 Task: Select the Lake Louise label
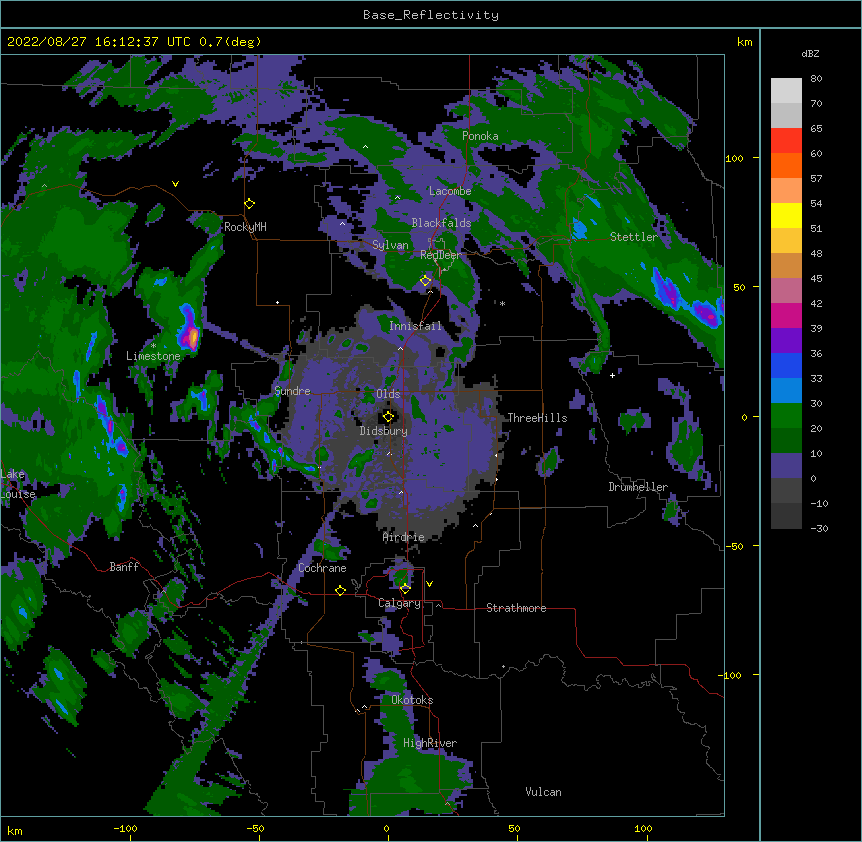coord(18,484)
